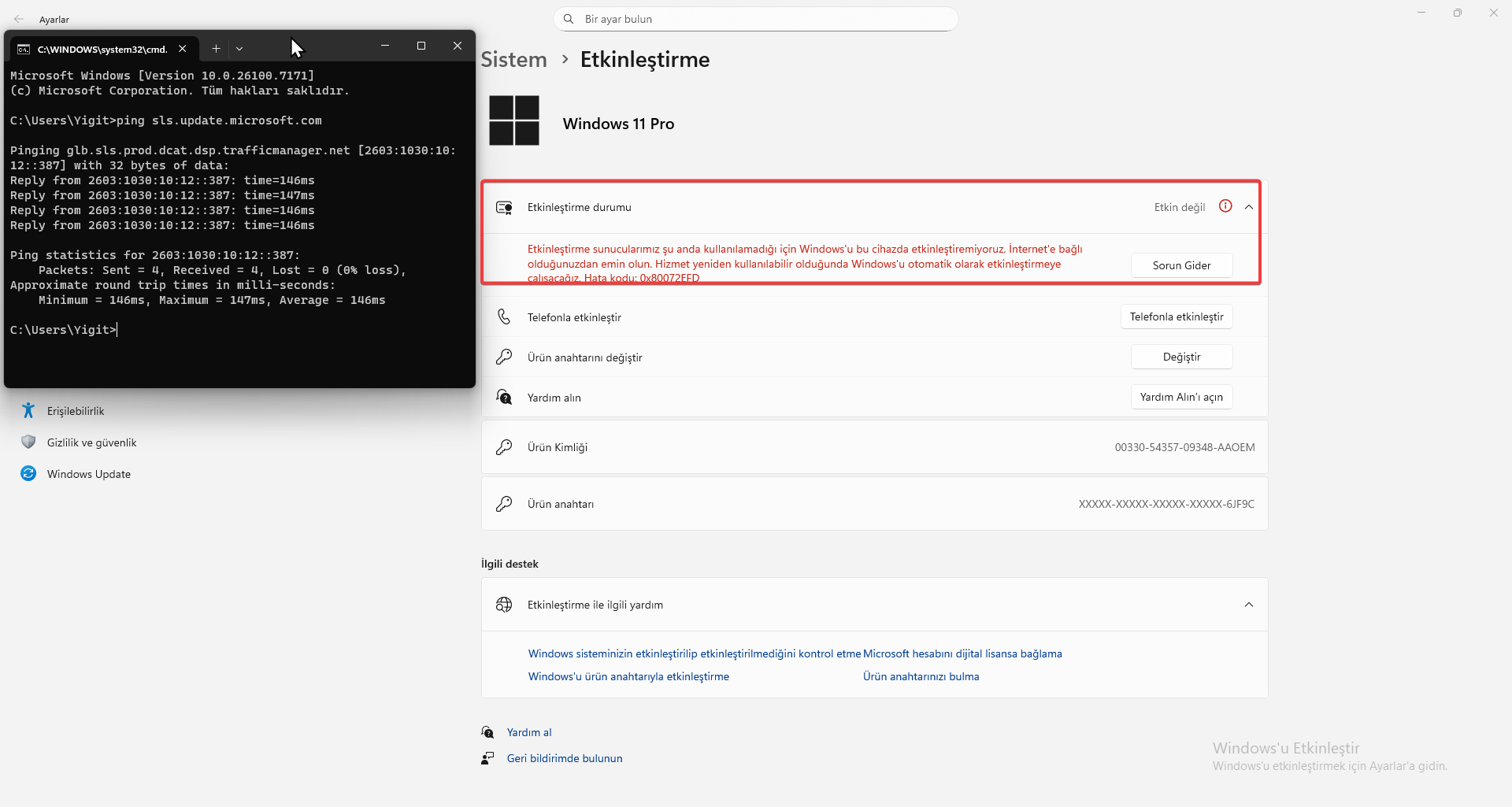
Task: Click the Etkinleştirme page heading
Action: pyautogui.click(x=645, y=60)
